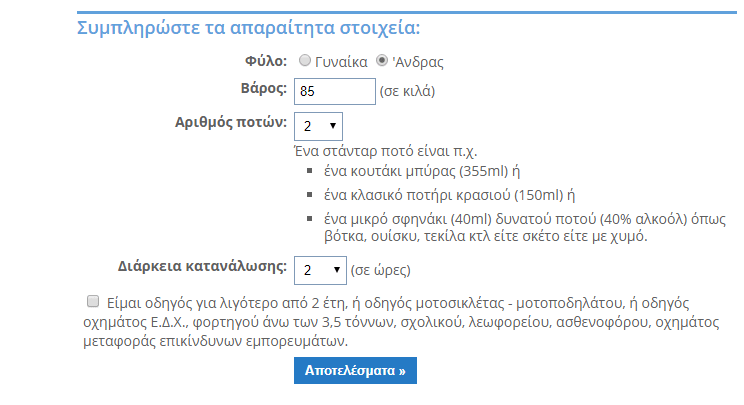744x405 pixels.
Task: Click the arrow on the drinks count combo box
Action: (x=333, y=126)
